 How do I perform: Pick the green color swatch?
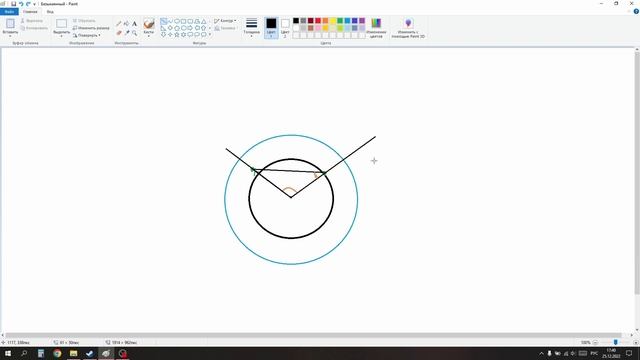point(340,20)
